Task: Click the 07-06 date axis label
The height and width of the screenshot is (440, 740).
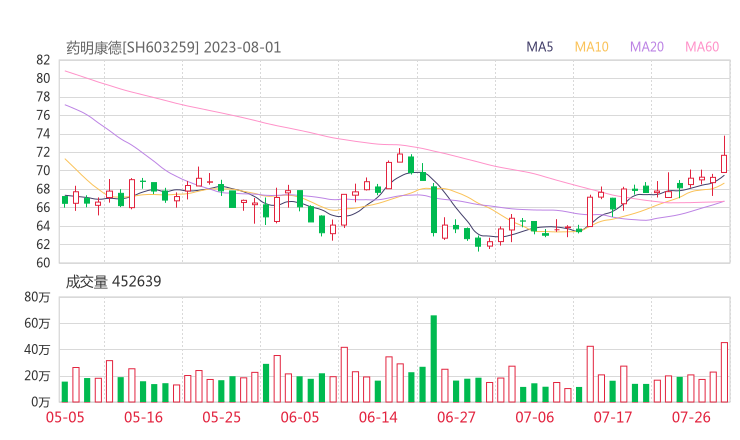Action: click(x=535, y=417)
